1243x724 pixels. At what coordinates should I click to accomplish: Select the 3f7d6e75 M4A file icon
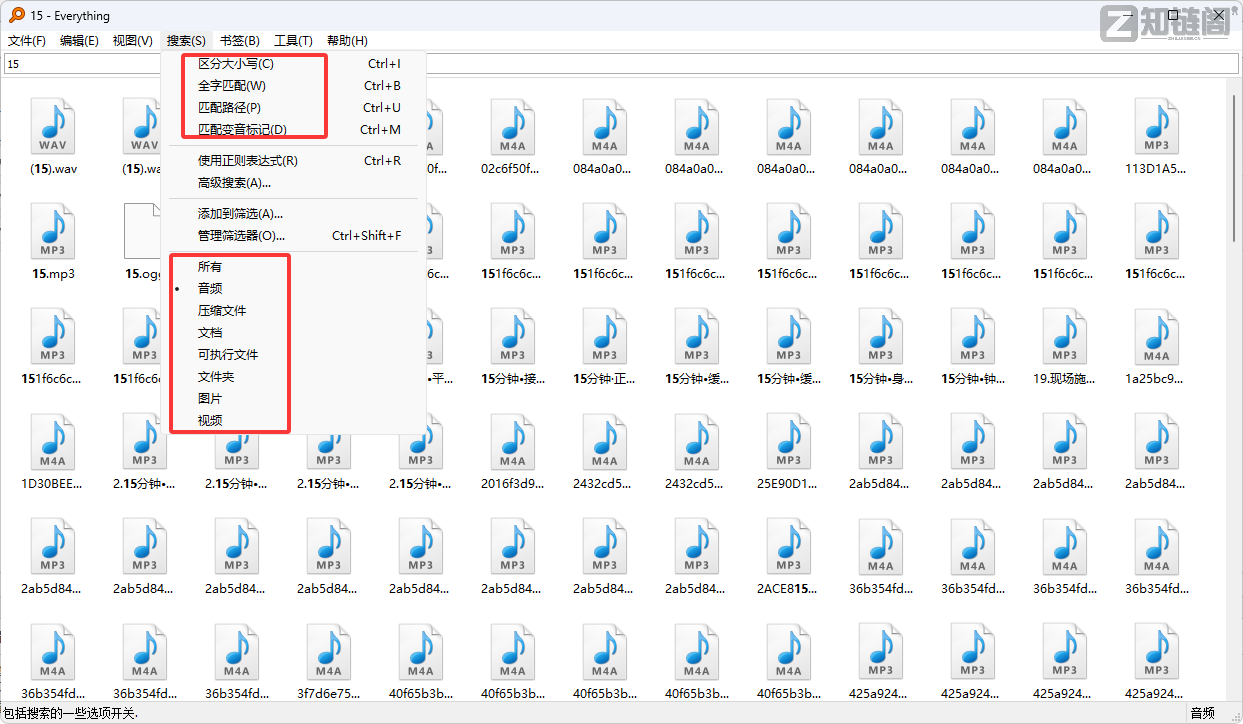[x=329, y=651]
